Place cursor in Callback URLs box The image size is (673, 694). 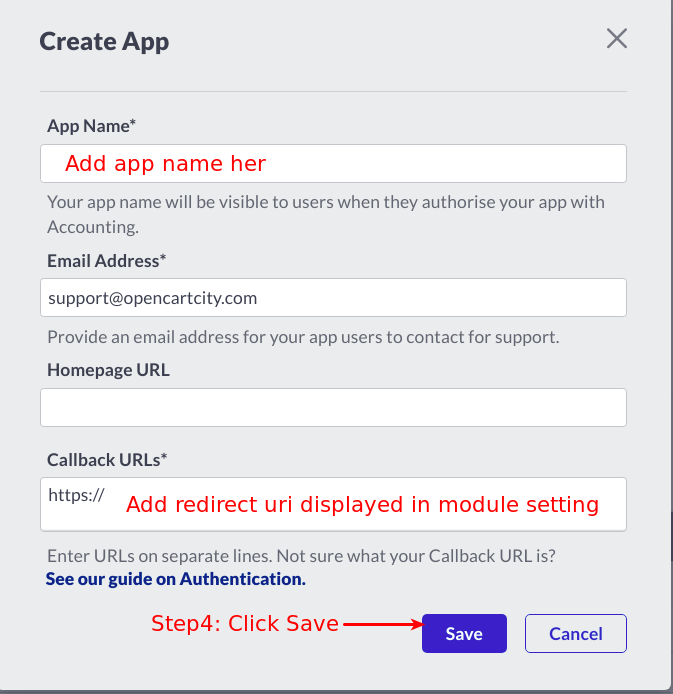pyautogui.click(x=333, y=504)
